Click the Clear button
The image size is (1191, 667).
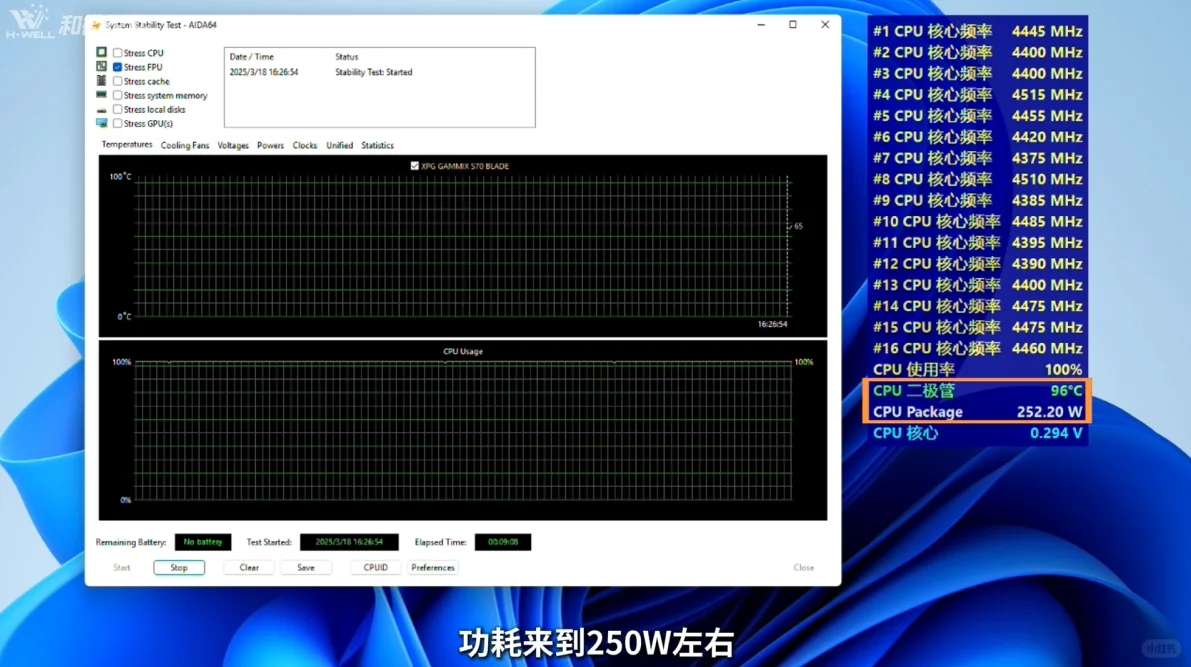[249, 567]
